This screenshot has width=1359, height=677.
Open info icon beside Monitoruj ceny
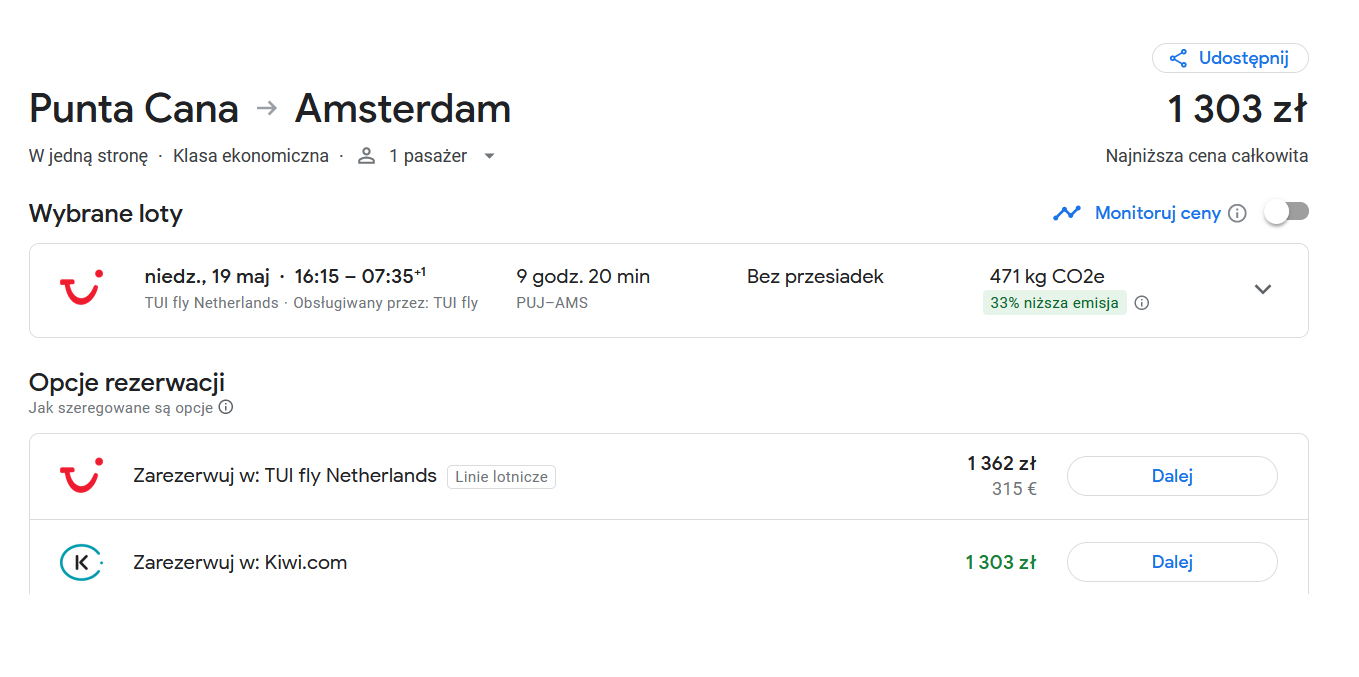[x=1237, y=213]
